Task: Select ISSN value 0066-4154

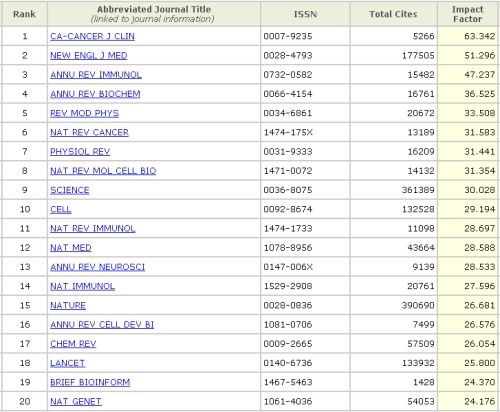Action: [288, 94]
